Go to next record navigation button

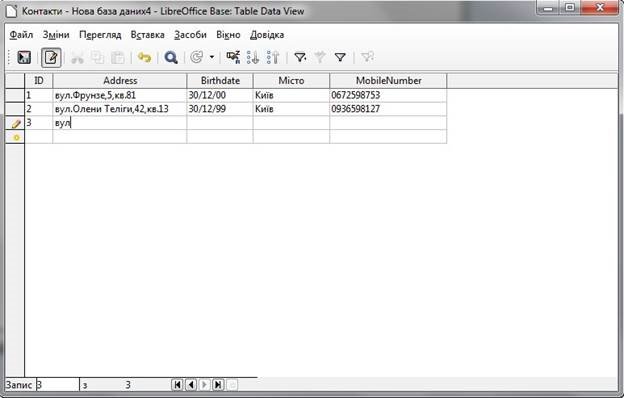[205, 384]
